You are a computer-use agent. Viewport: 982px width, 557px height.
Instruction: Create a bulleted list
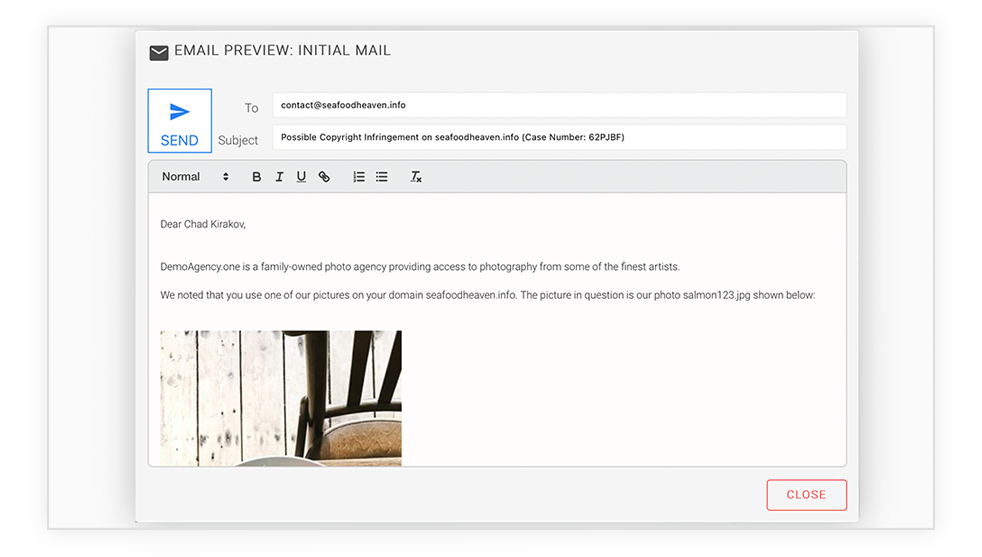pyautogui.click(x=381, y=177)
